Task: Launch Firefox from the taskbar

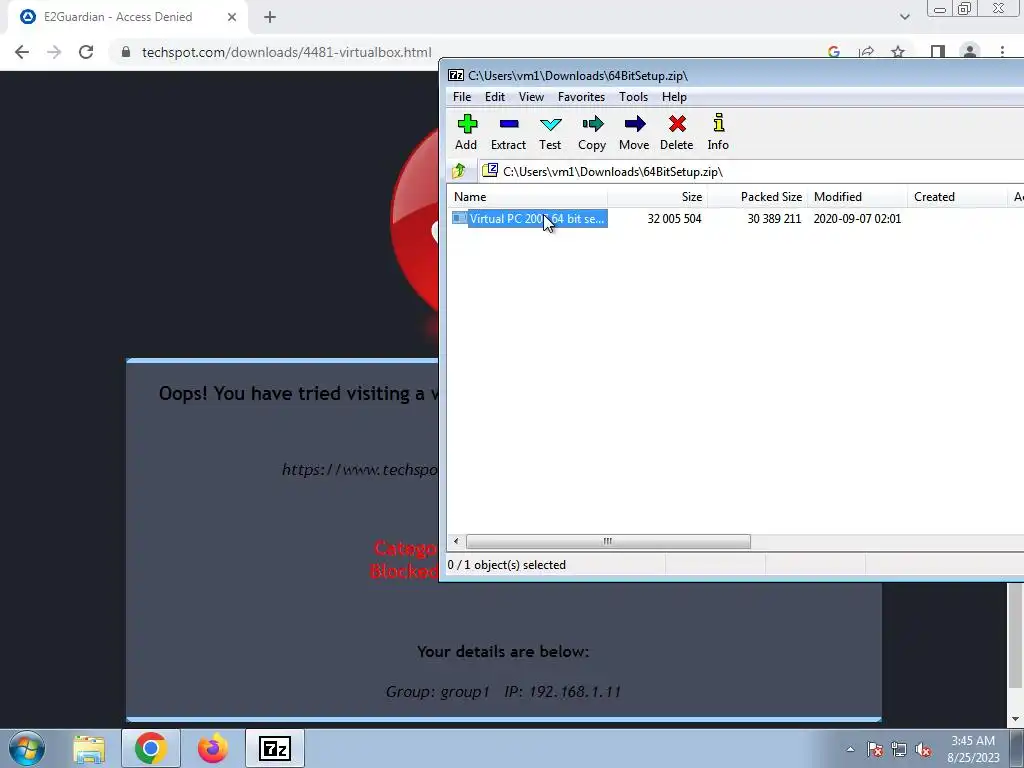Action: pos(212,748)
